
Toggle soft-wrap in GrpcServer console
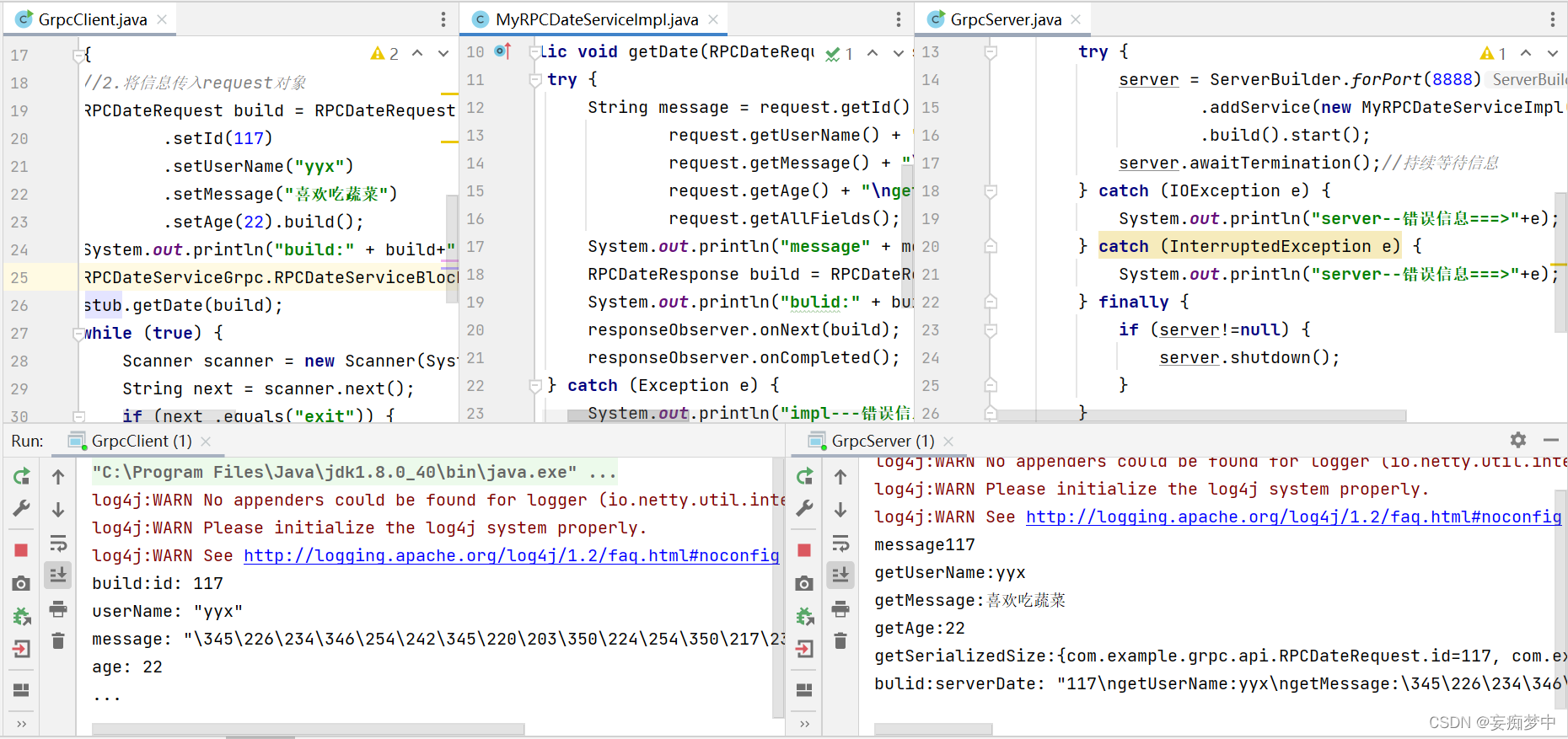pyautogui.click(x=840, y=543)
